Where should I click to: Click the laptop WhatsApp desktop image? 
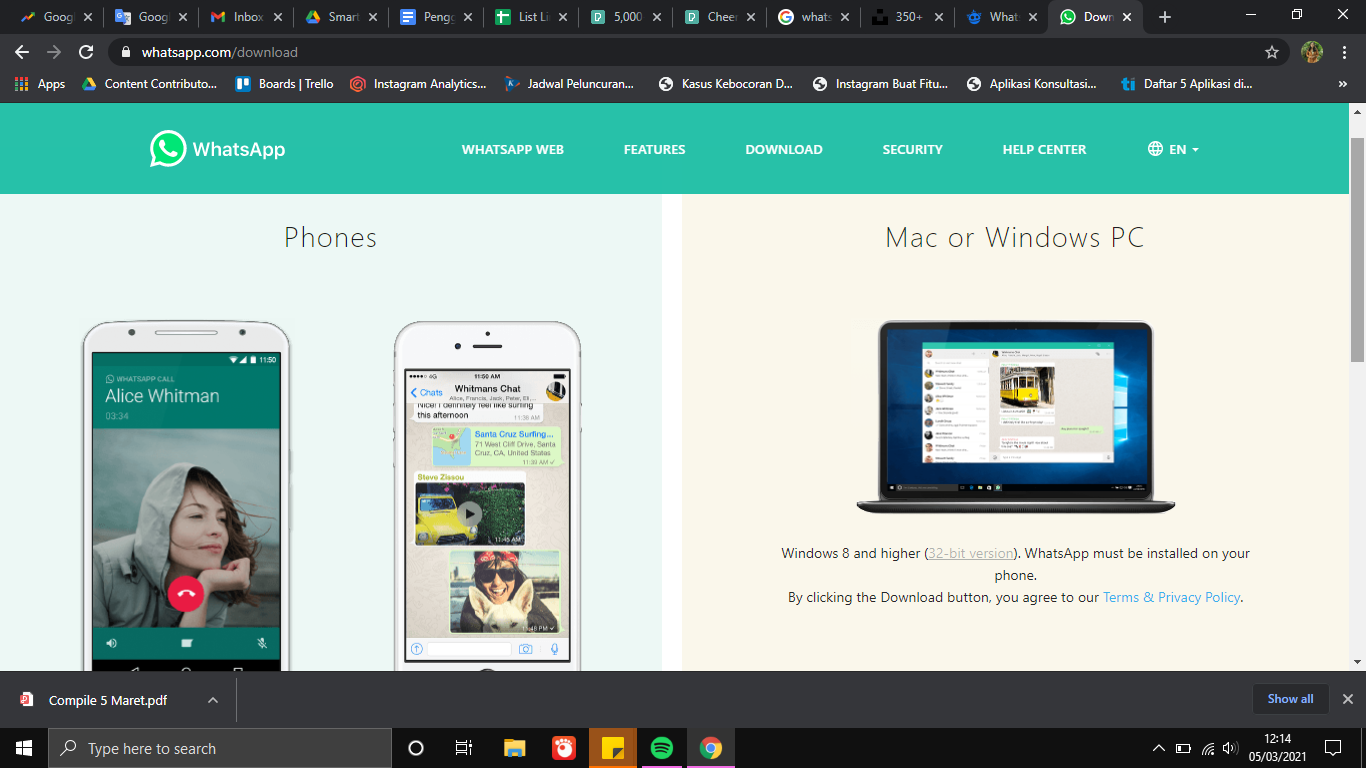[x=1016, y=417]
